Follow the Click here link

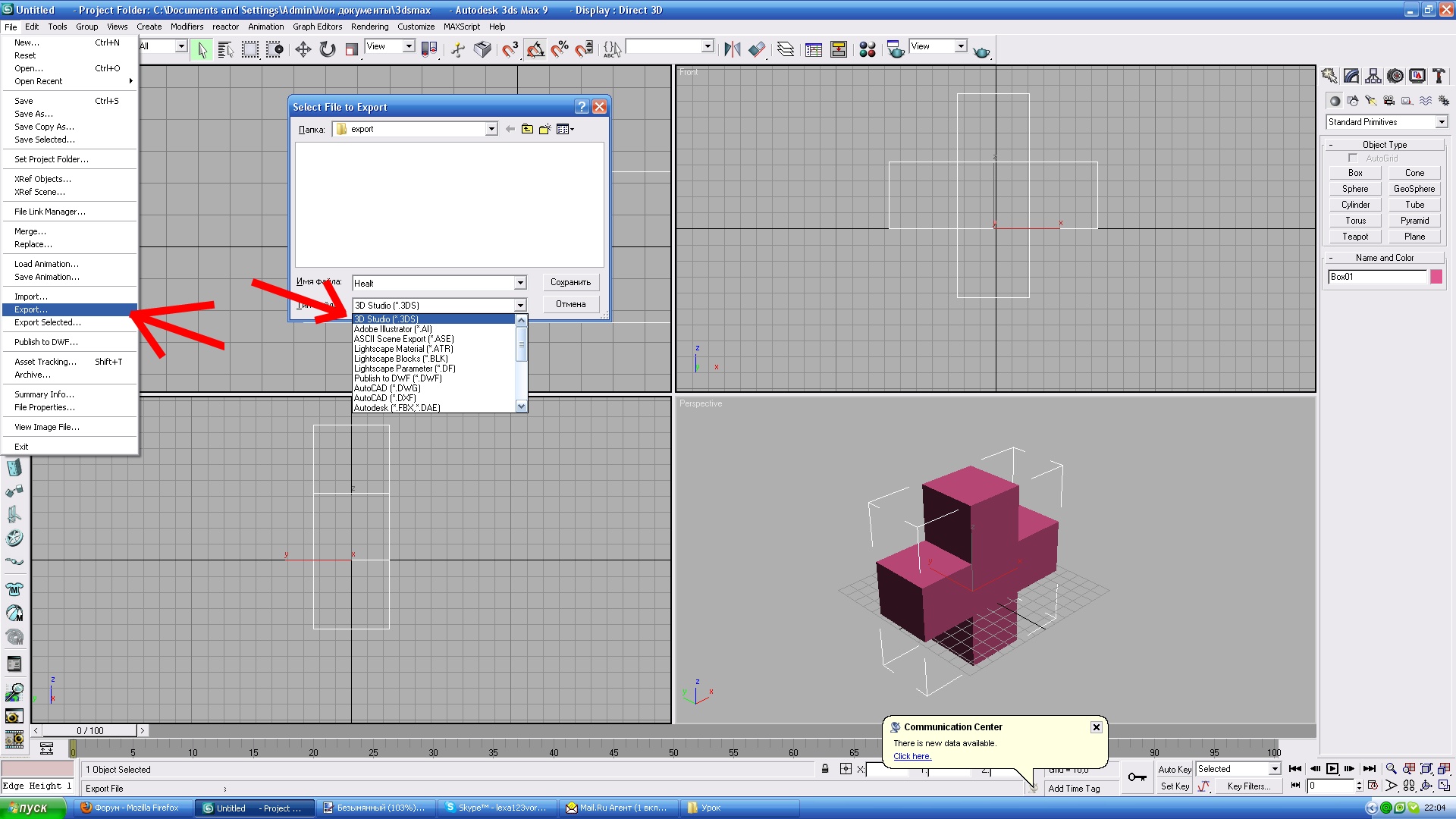(x=912, y=756)
